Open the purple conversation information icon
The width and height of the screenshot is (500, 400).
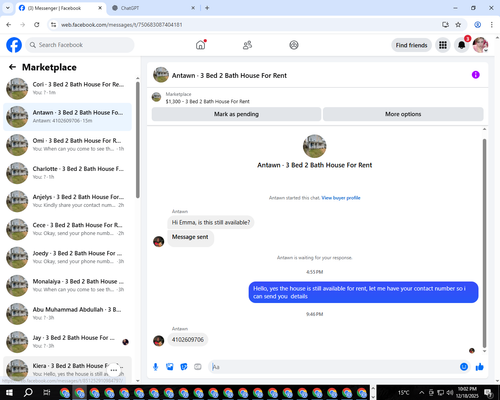pos(475,75)
